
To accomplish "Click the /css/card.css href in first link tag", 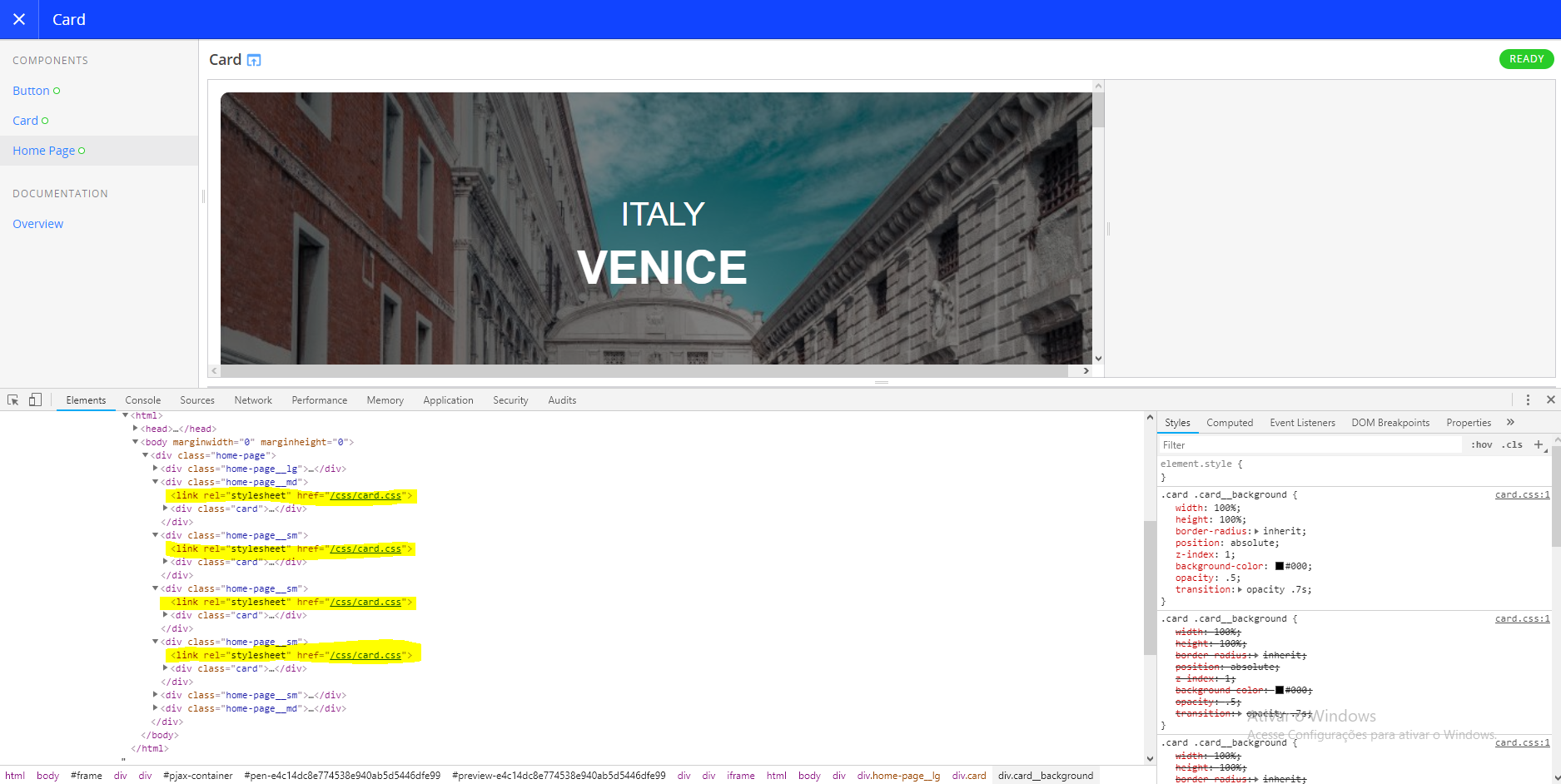I will click(x=366, y=495).
